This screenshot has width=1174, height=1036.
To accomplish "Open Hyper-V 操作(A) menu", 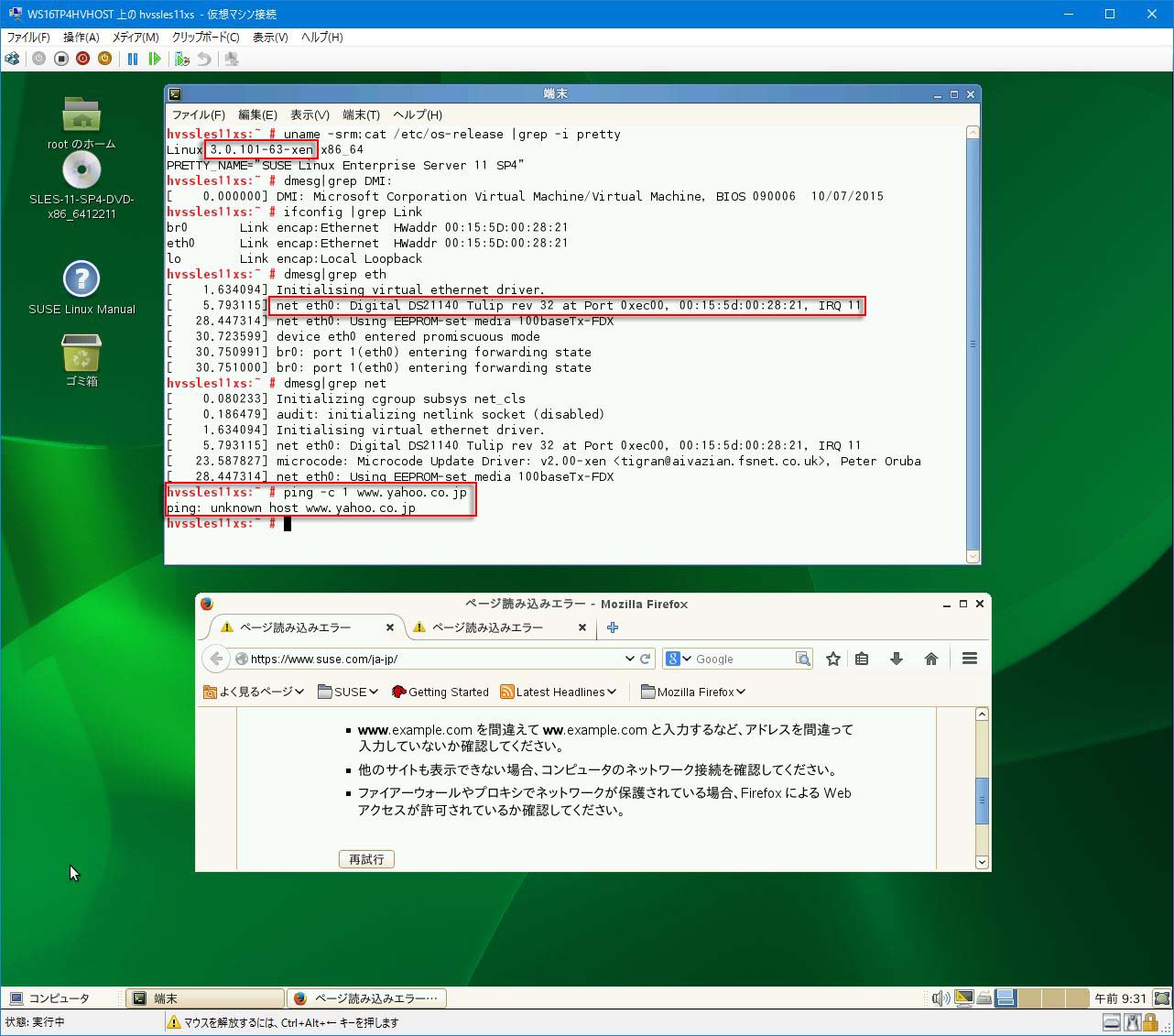I will [x=81, y=37].
